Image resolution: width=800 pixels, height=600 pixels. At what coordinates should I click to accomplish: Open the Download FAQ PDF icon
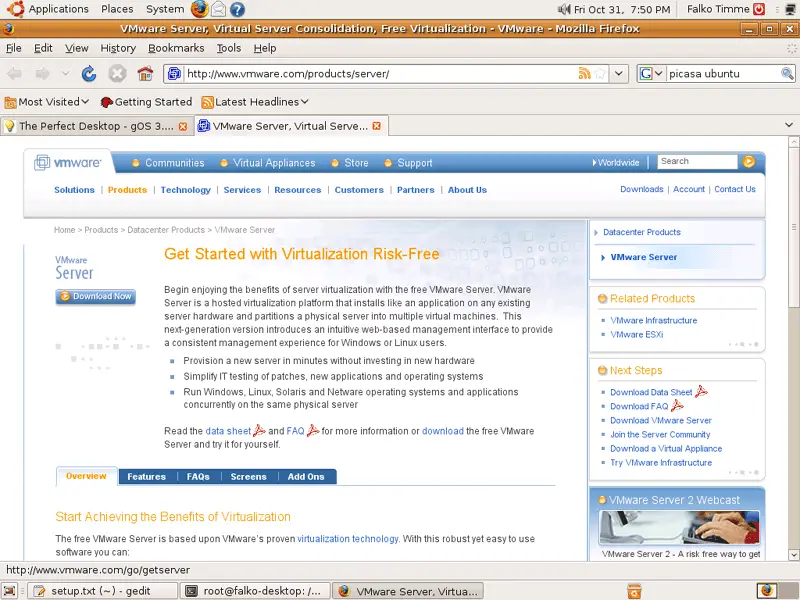click(677, 406)
